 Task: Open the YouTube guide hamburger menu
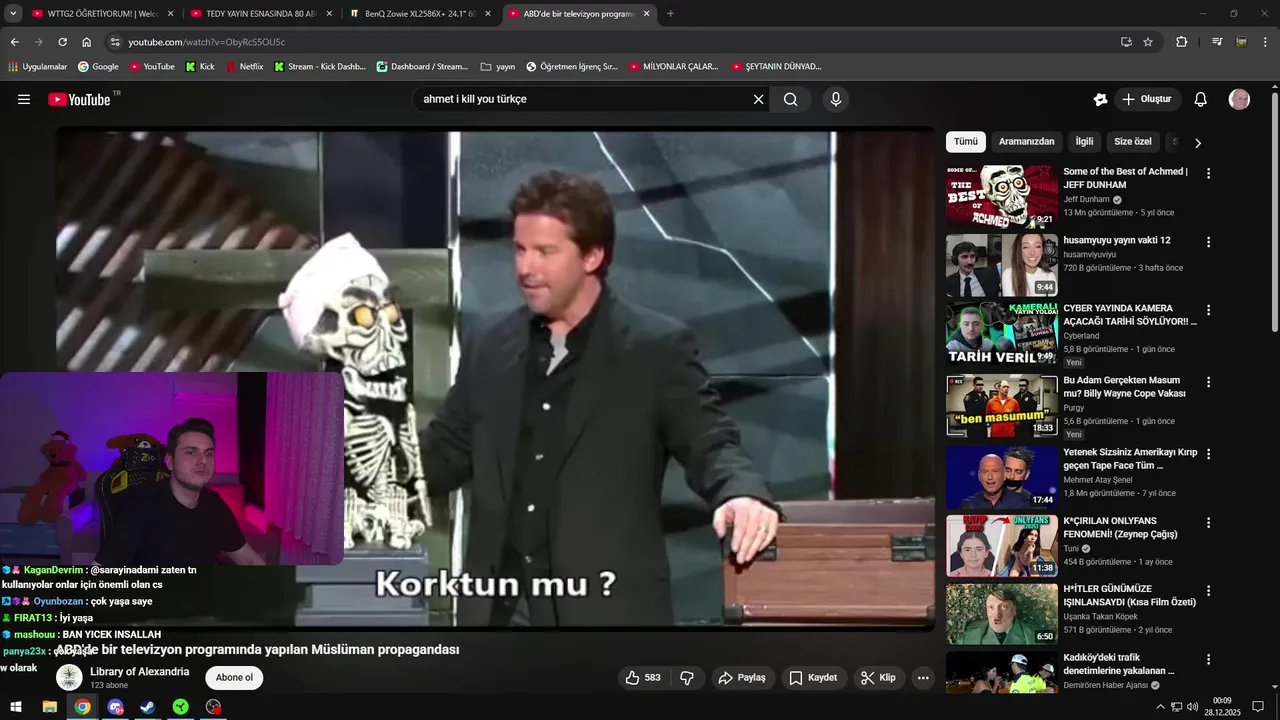(24, 99)
